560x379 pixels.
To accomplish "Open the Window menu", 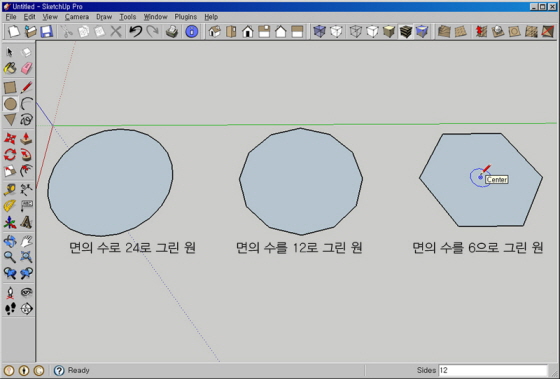I will (x=155, y=17).
